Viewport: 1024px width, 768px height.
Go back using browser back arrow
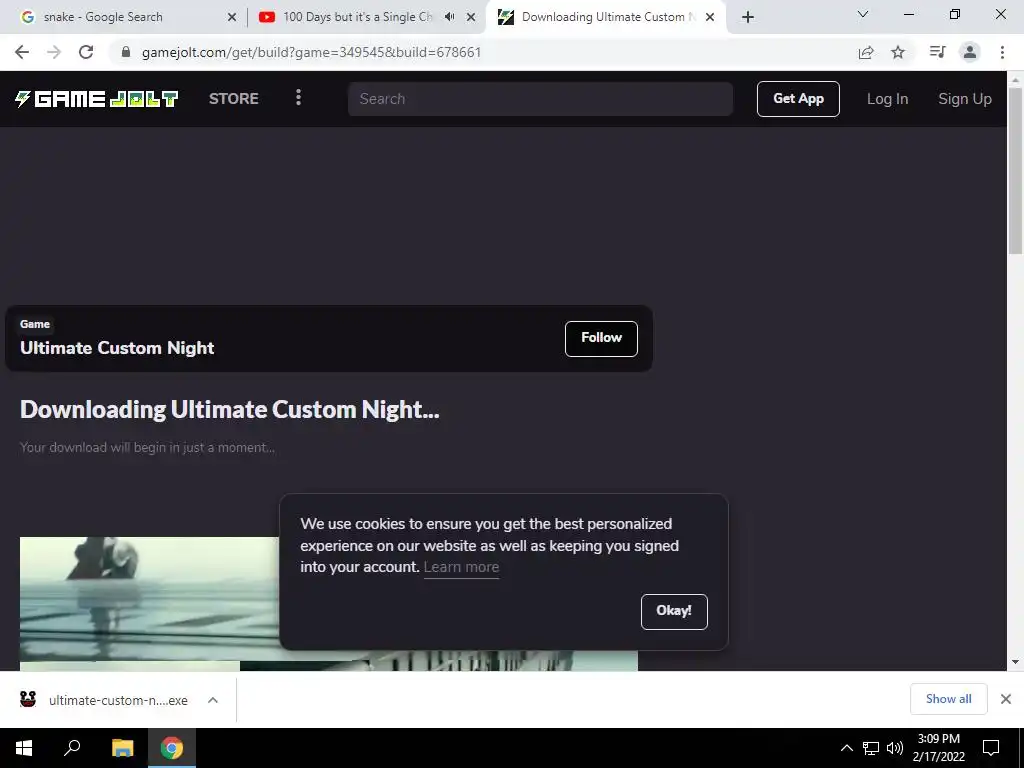click(22, 52)
